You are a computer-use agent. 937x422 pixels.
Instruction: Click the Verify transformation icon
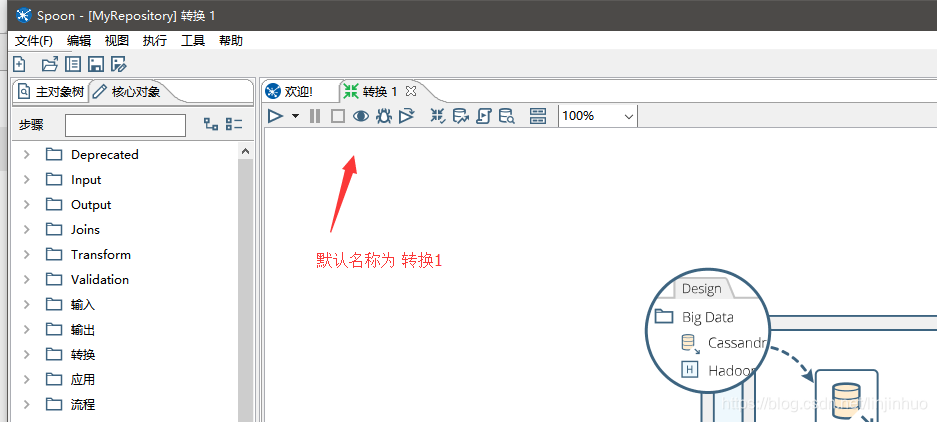pyautogui.click(x=438, y=116)
